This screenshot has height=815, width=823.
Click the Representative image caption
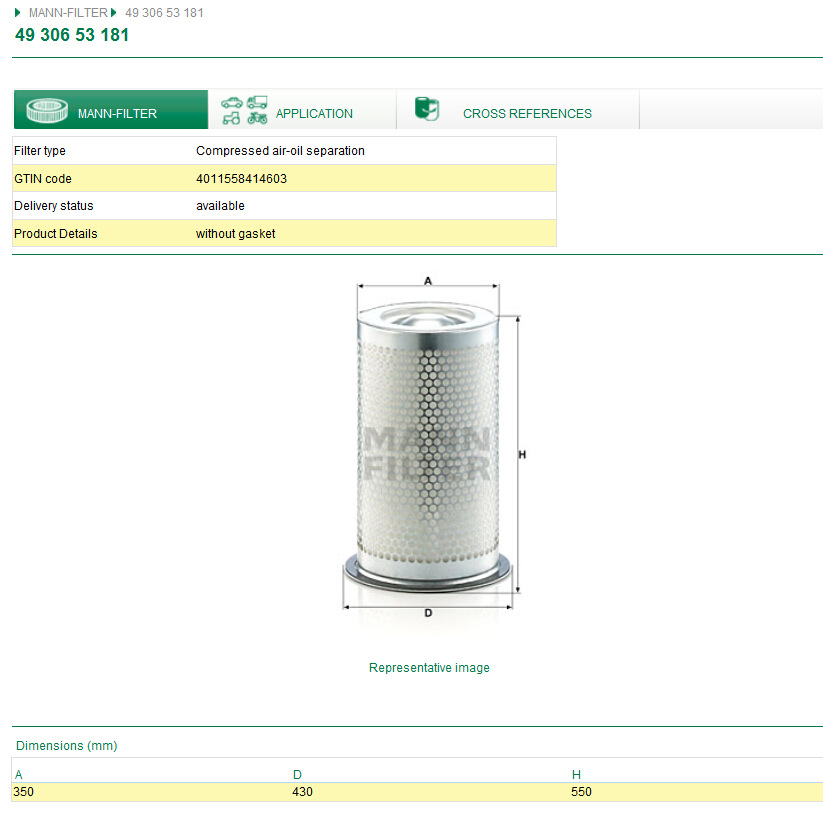click(x=429, y=668)
